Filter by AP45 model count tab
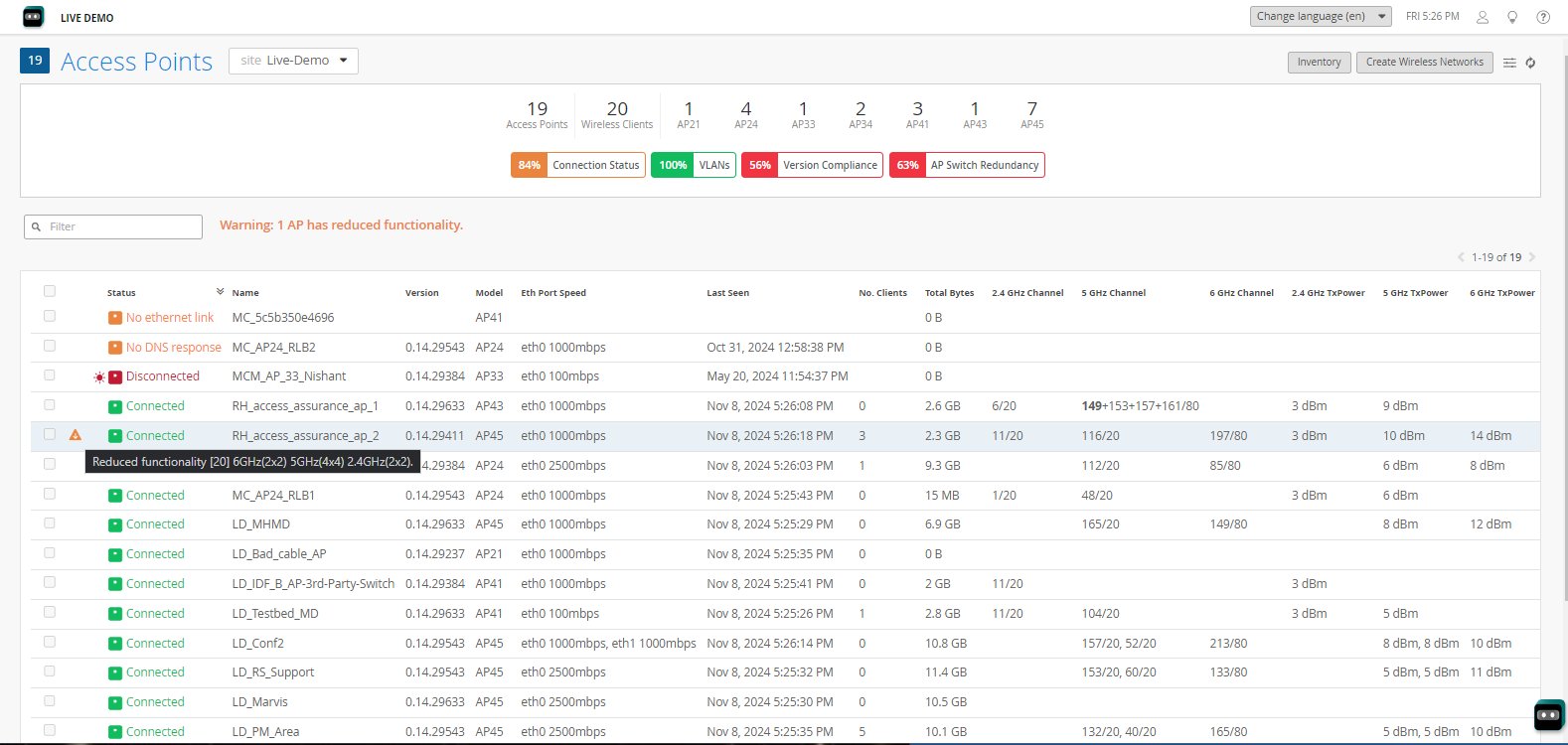Screen dimensions: 1568x745 click(x=1031, y=114)
